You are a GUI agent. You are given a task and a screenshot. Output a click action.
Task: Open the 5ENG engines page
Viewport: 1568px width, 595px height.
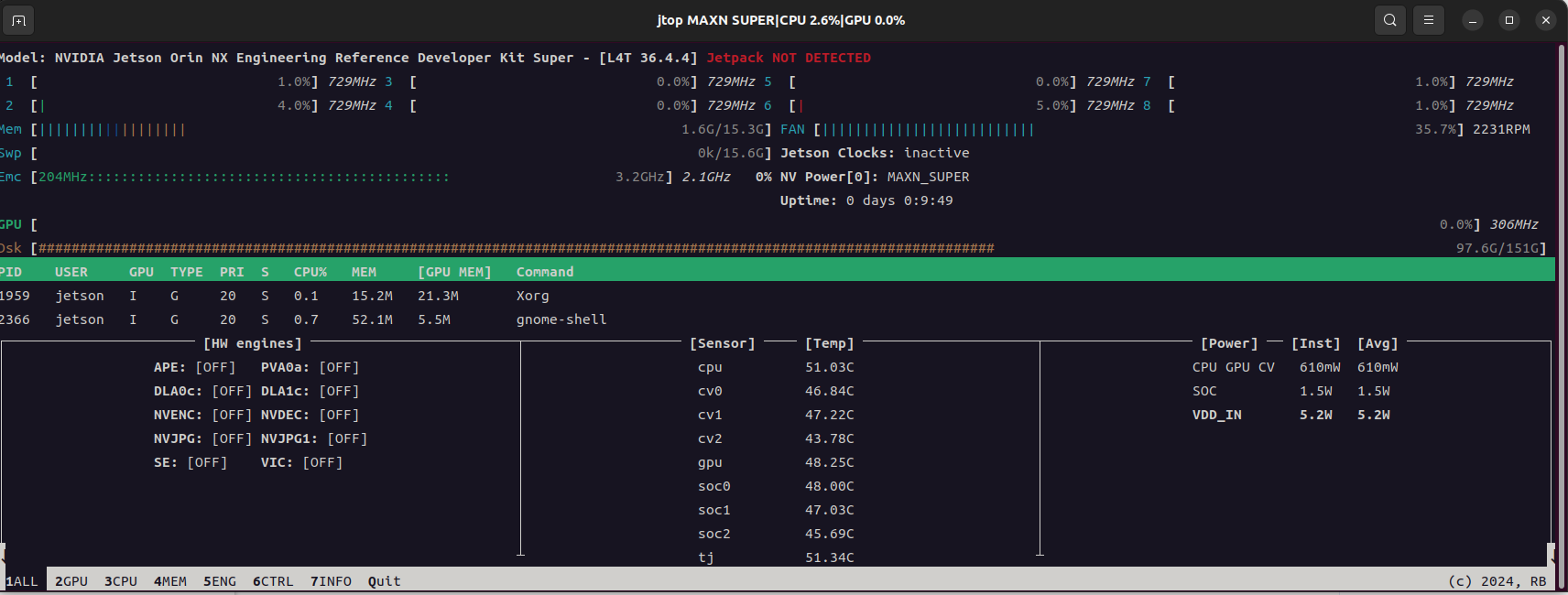click(x=220, y=581)
